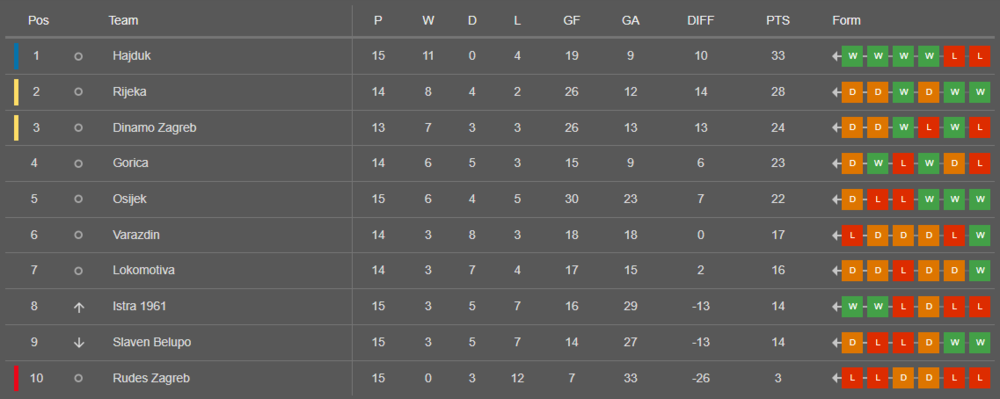Click the red marker beside position 10
This screenshot has width=1000, height=399.
pyautogui.click(x=17, y=378)
